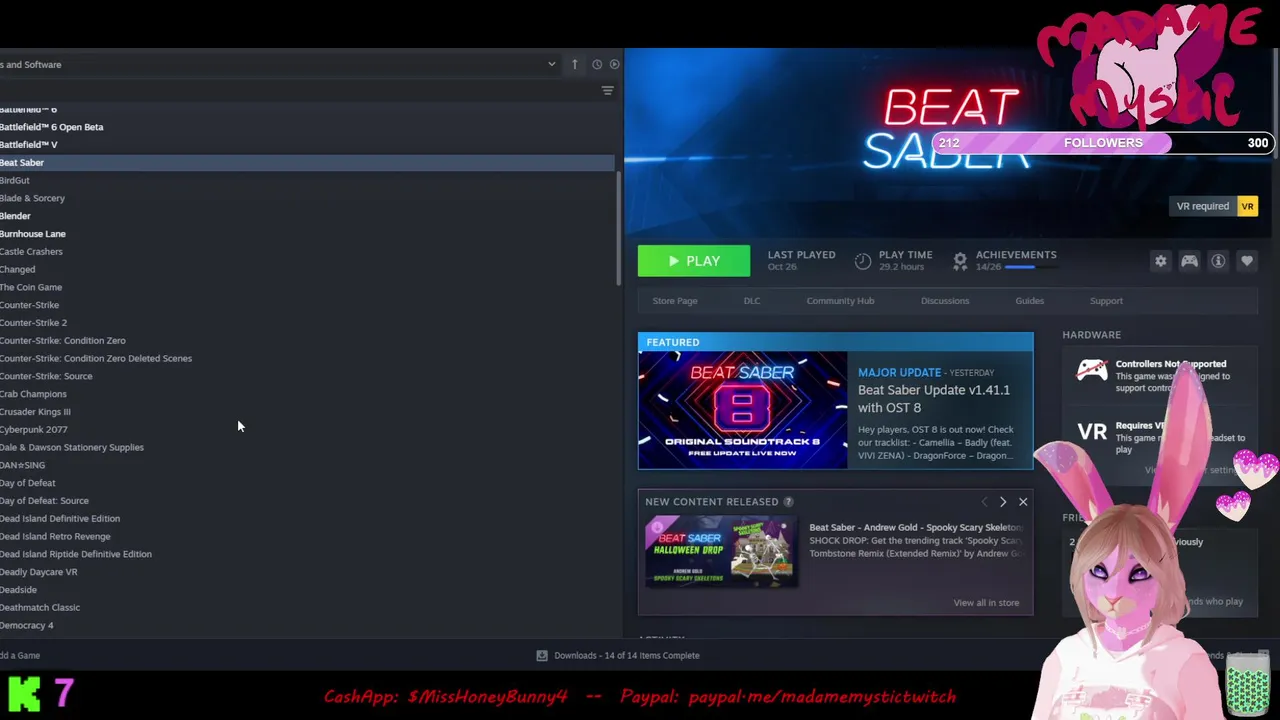Select Dale & Dawson Stationery Supplies
This screenshot has height=720, width=1280.
coord(307,447)
